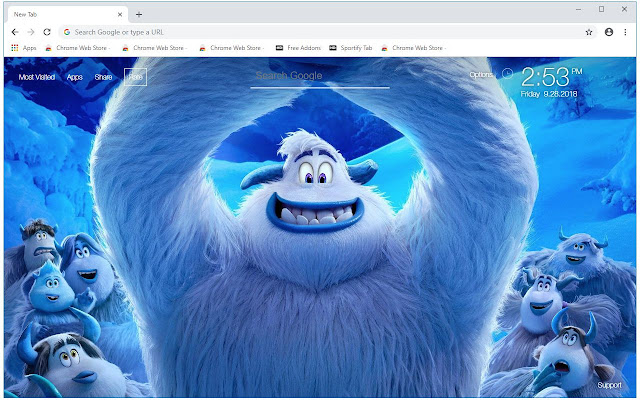
Task: Open the Apps bookmark grid icon
Action: pyautogui.click(x=15, y=48)
